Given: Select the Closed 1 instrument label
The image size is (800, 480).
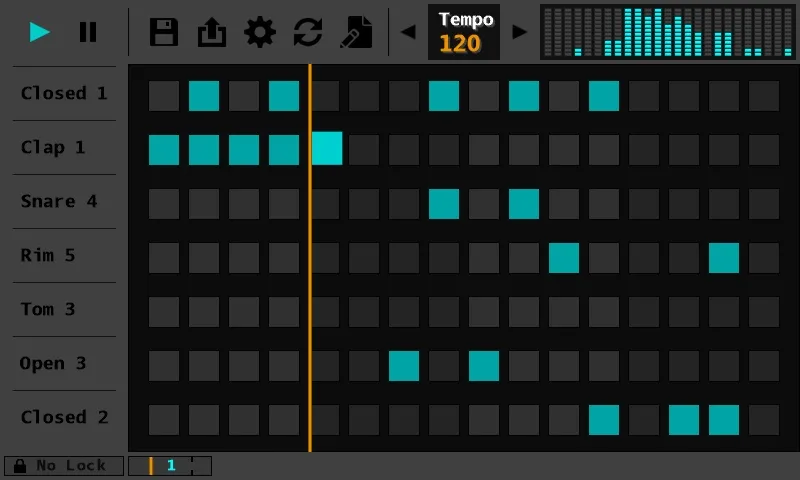Looking at the screenshot, I should pos(64,93).
